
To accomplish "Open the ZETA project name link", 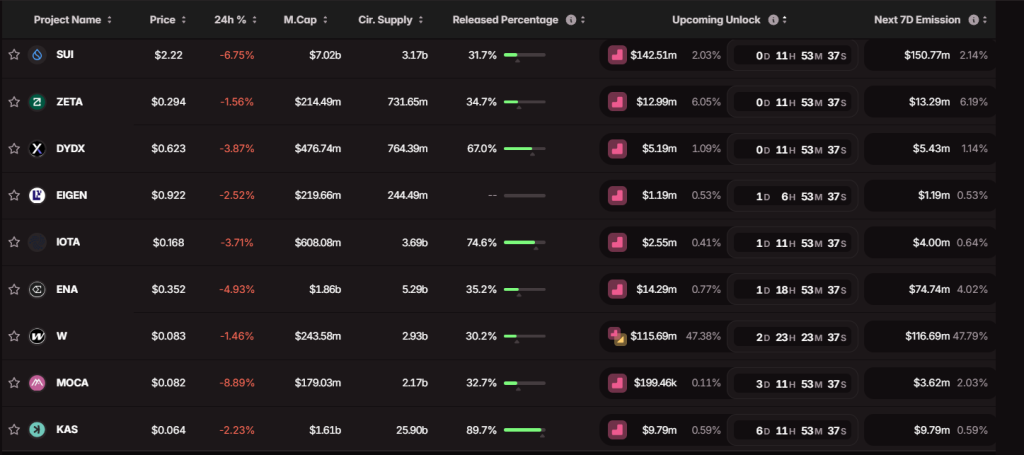I will tap(69, 102).
